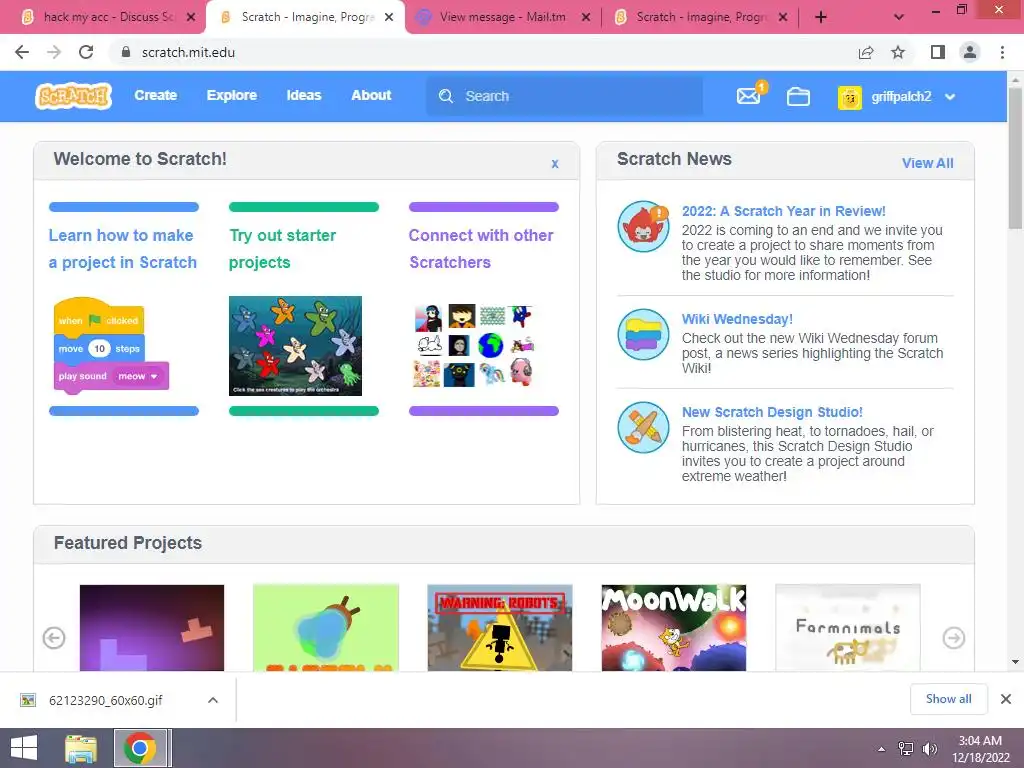Show hidden system tray icons
The width and height of the screenshot is (1024, 768).
click(881, 749)
